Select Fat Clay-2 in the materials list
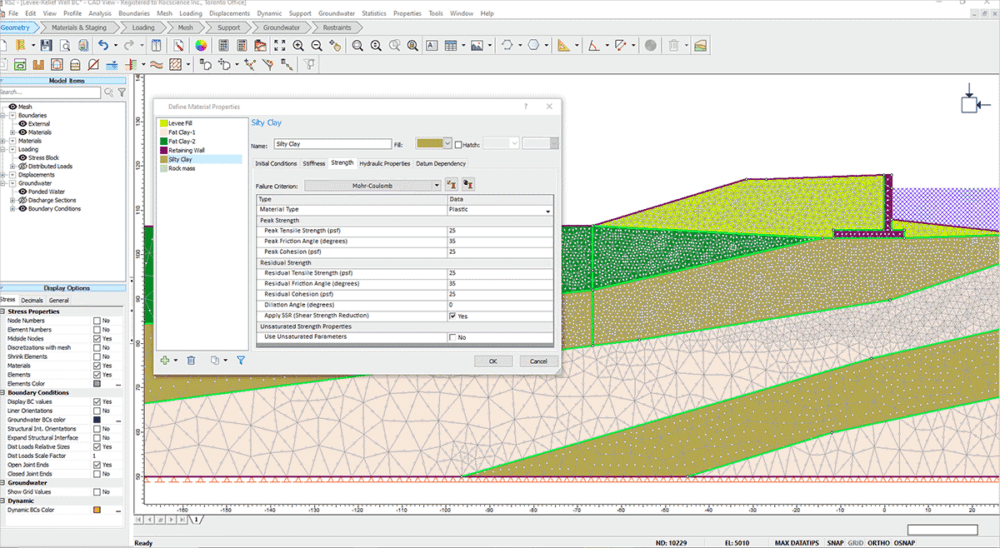The image size is (1000, 548). [x=182, y=141]
